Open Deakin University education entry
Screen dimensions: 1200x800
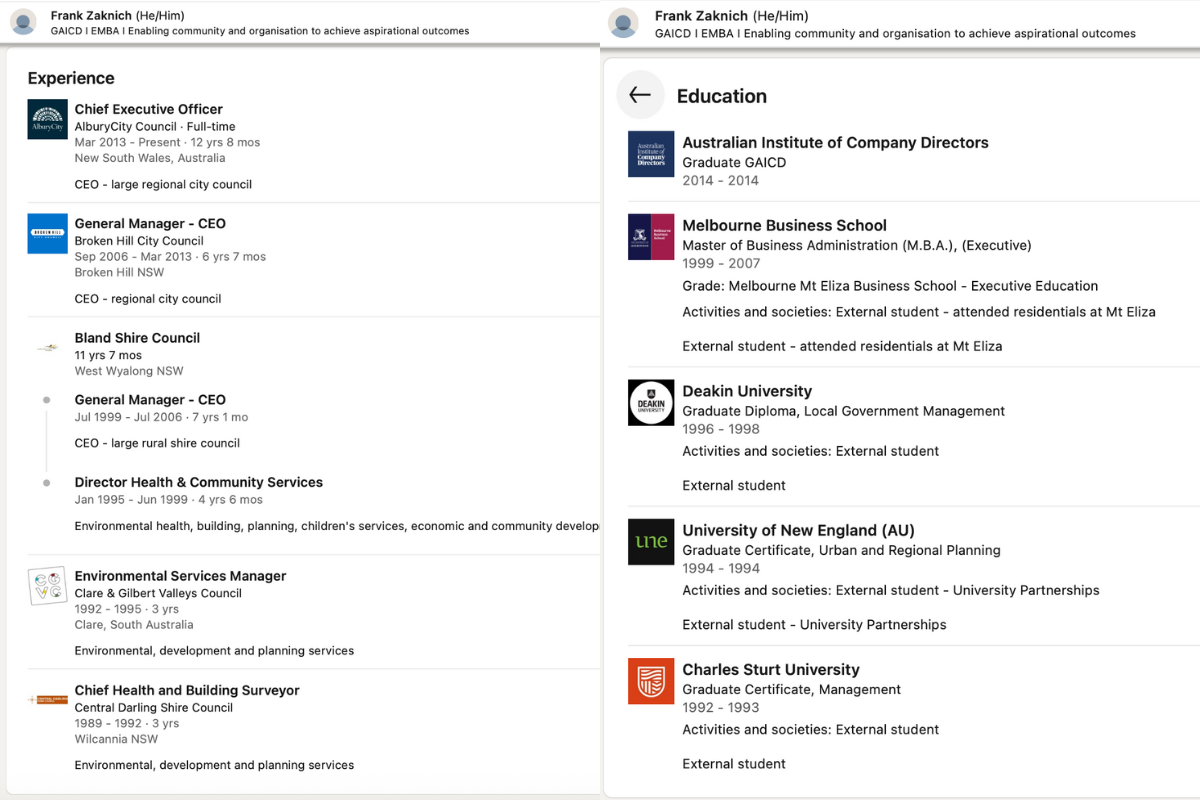click(x=747, y=391)
